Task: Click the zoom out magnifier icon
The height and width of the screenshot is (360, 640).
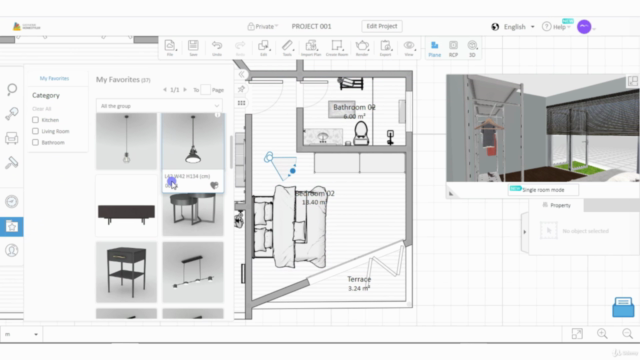Action: pyautogui.click(x=628, y=334)
